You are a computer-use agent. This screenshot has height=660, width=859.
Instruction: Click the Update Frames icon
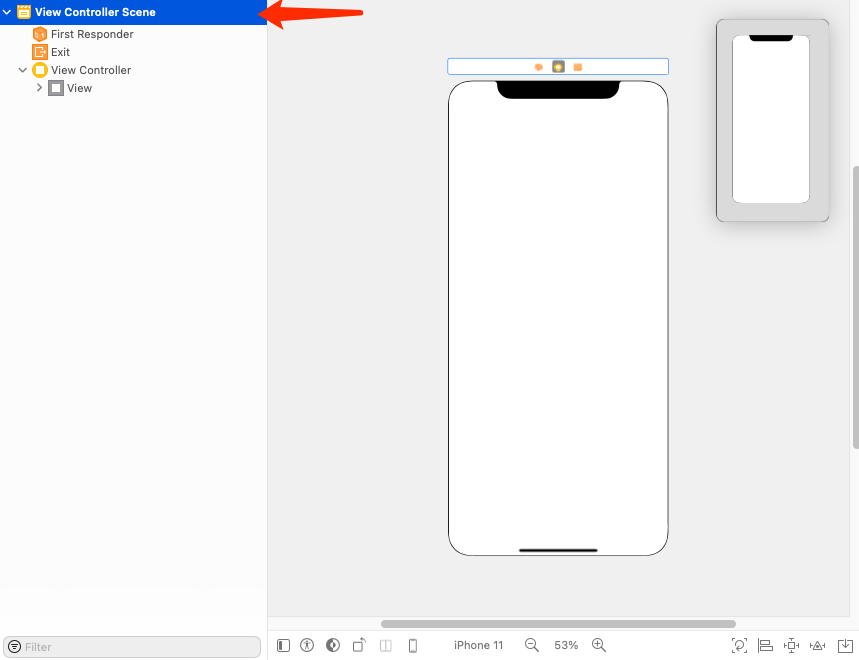coord(739,646)
